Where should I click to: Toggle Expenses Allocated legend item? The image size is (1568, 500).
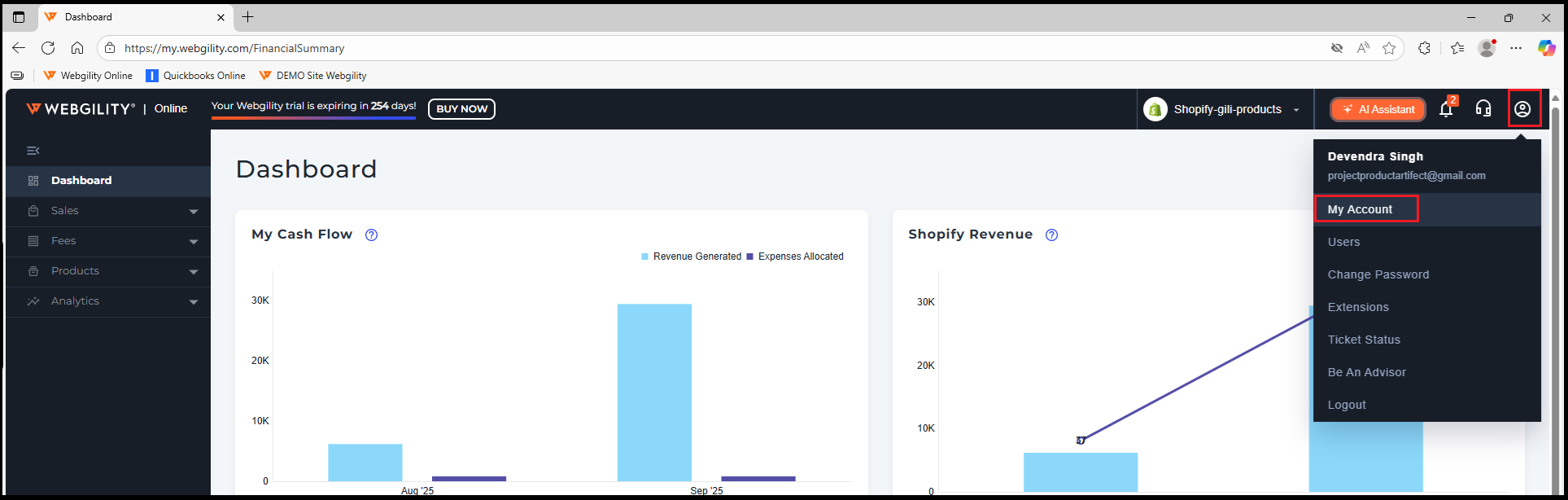pyautogui.click(x=795, y=257)
